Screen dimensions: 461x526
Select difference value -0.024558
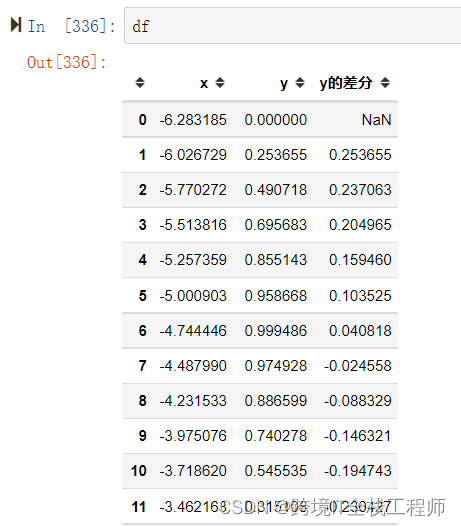point(358,366)
